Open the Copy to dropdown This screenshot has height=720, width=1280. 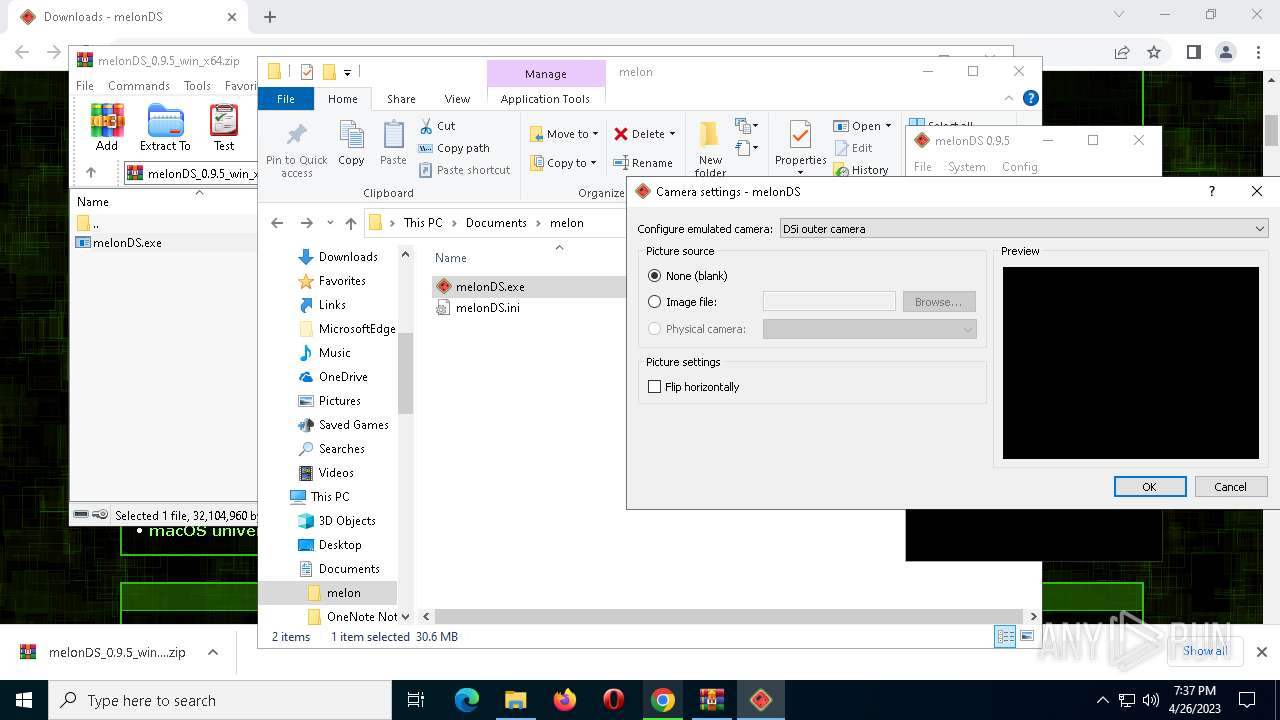click(563, 163)
